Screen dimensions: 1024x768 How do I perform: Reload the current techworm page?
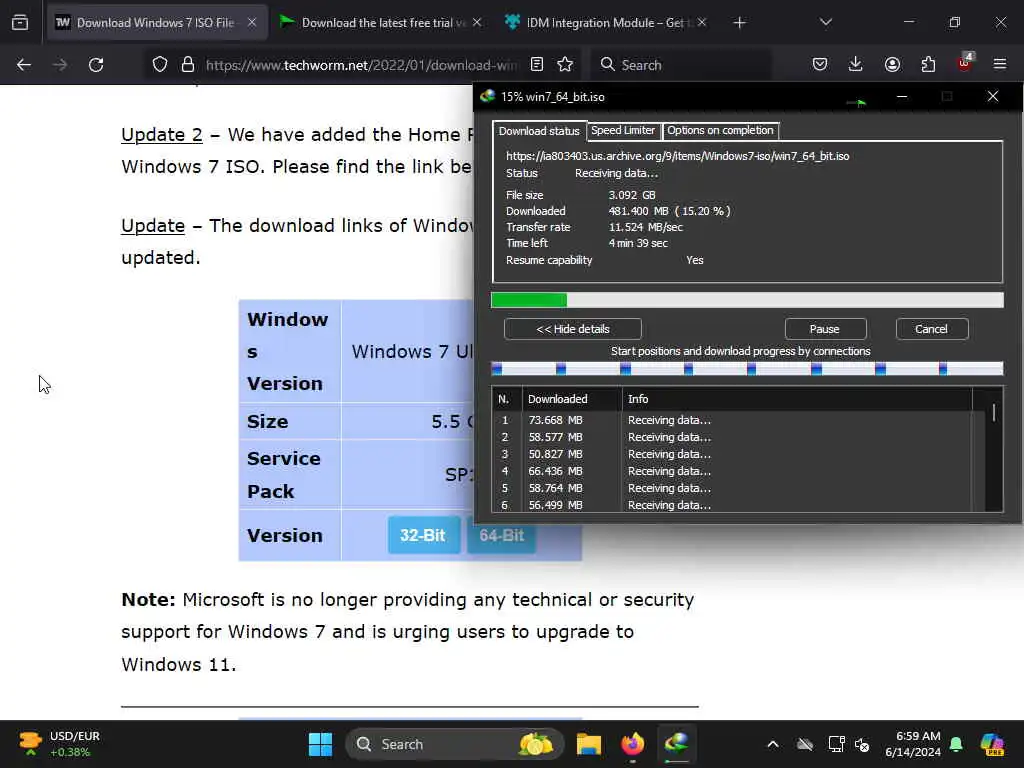(x=96, y=65)
